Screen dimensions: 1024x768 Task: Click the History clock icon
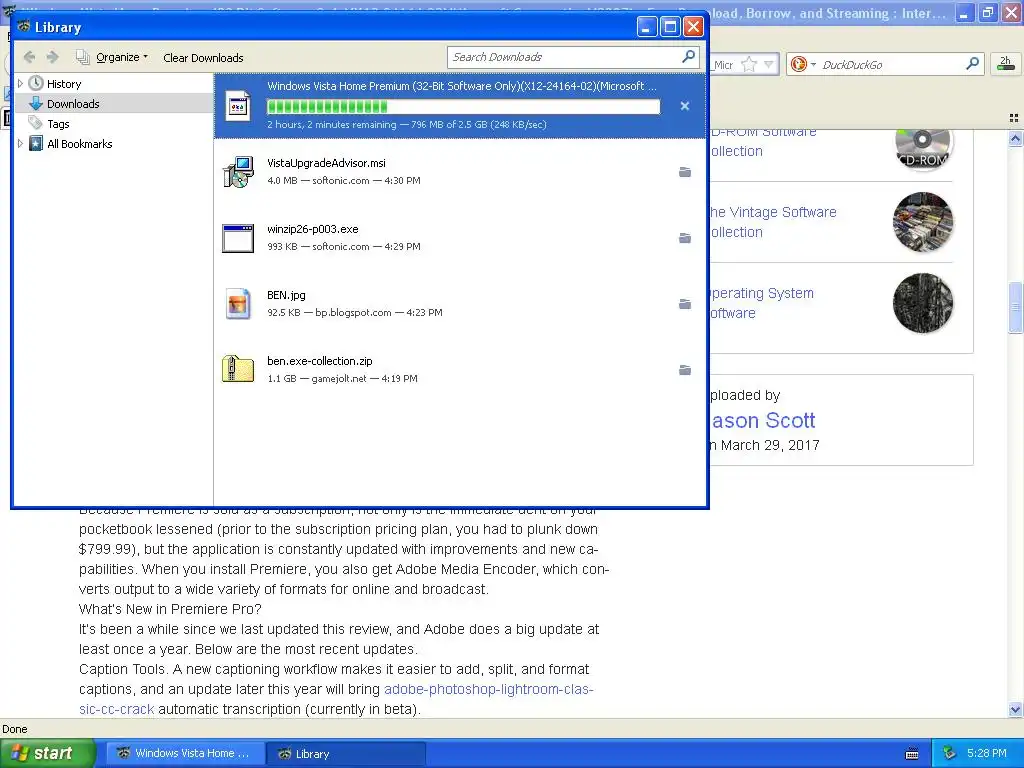pos(36,84)
